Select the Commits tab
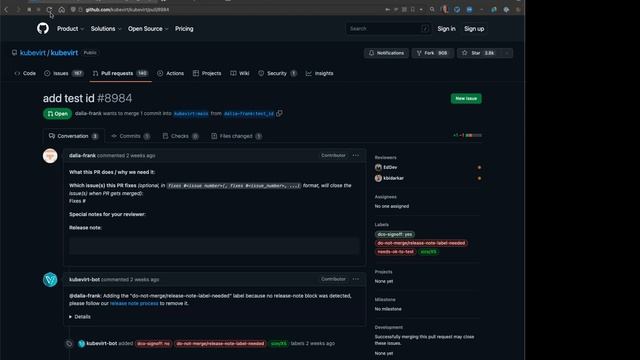This screenshot has width=640, height=360. pos(131,136)
